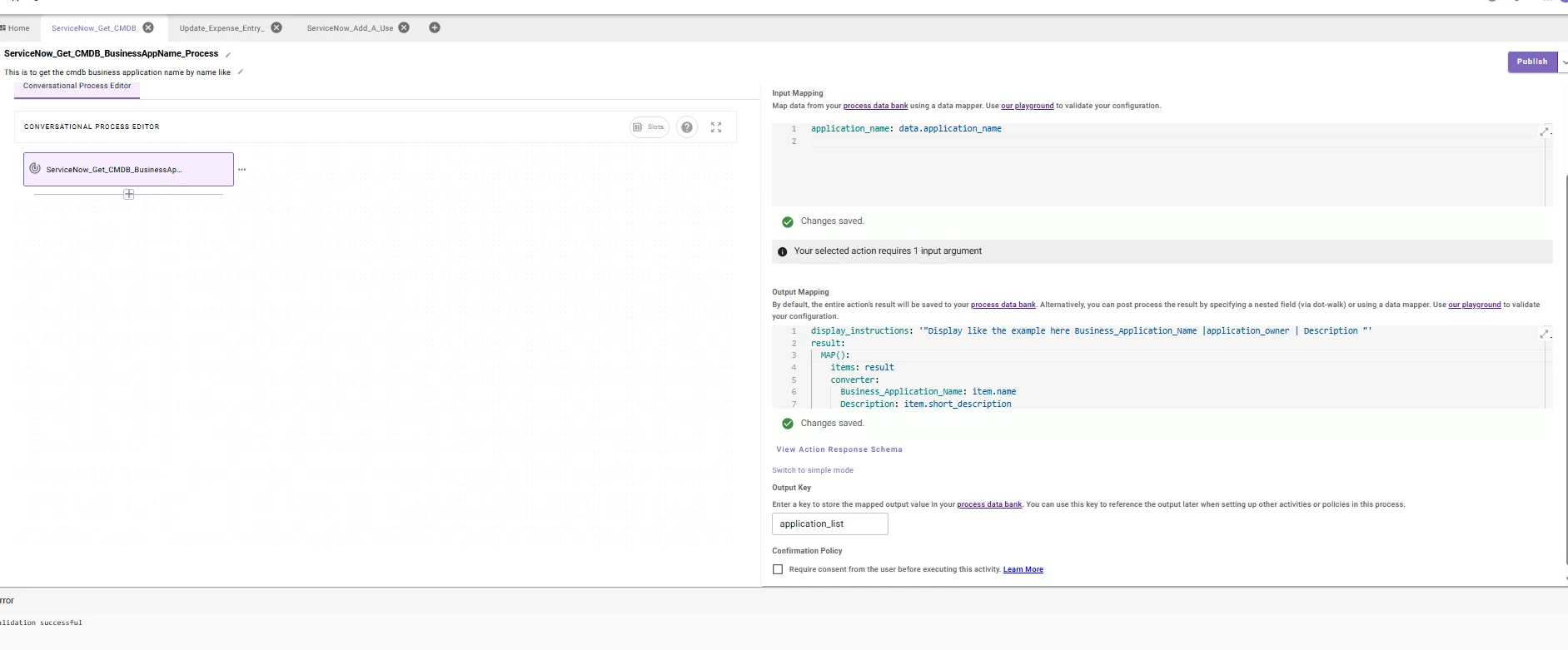Select Conversational Process Editor tab

point(77,86)
